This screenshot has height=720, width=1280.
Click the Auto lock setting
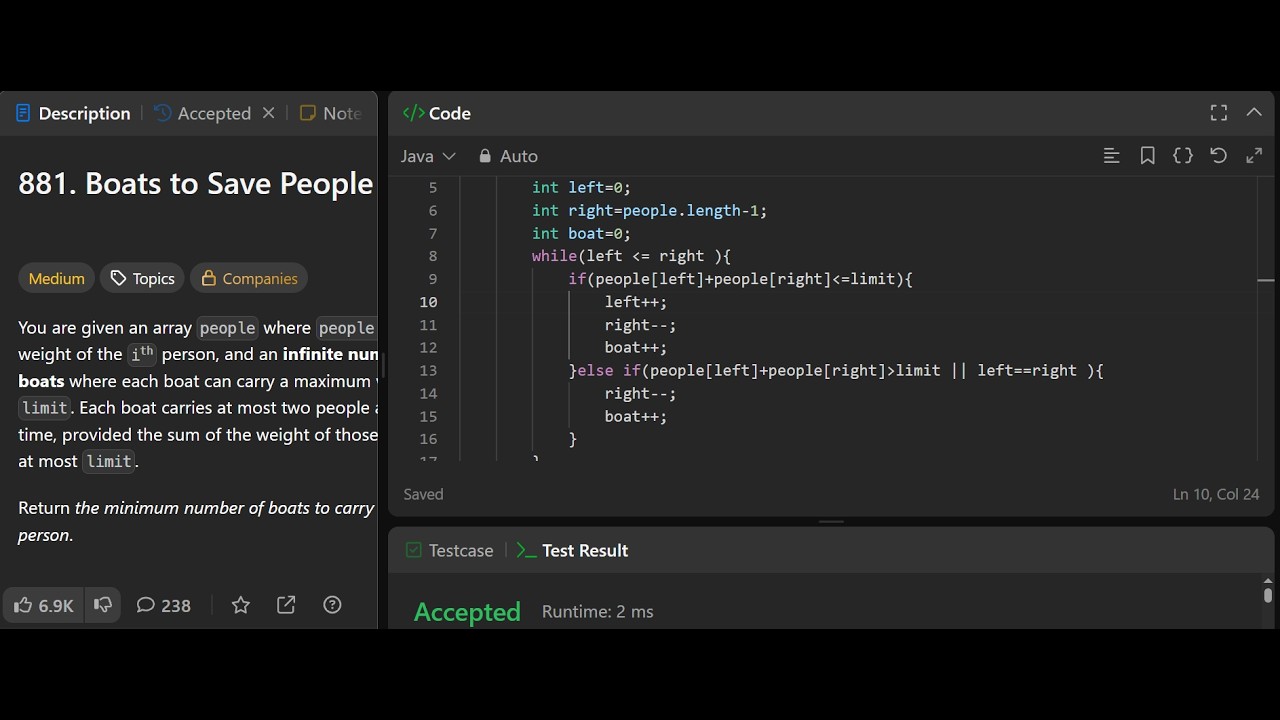(x=508, y=156)
